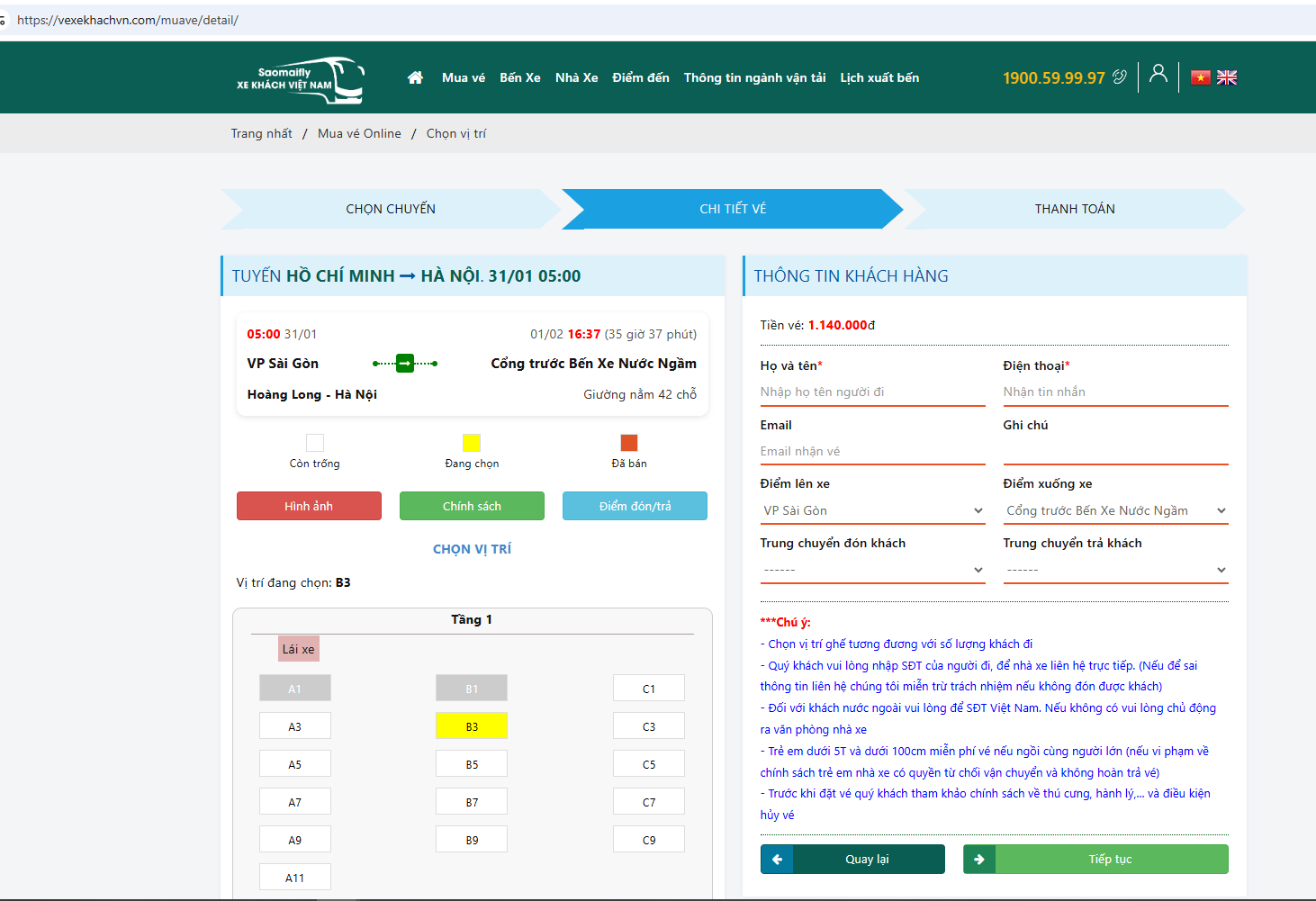Image resolution: width=1316 pixels, height=901 pixels.
Task: Switch language using UK flag icon
Action: coord(1227,77)
